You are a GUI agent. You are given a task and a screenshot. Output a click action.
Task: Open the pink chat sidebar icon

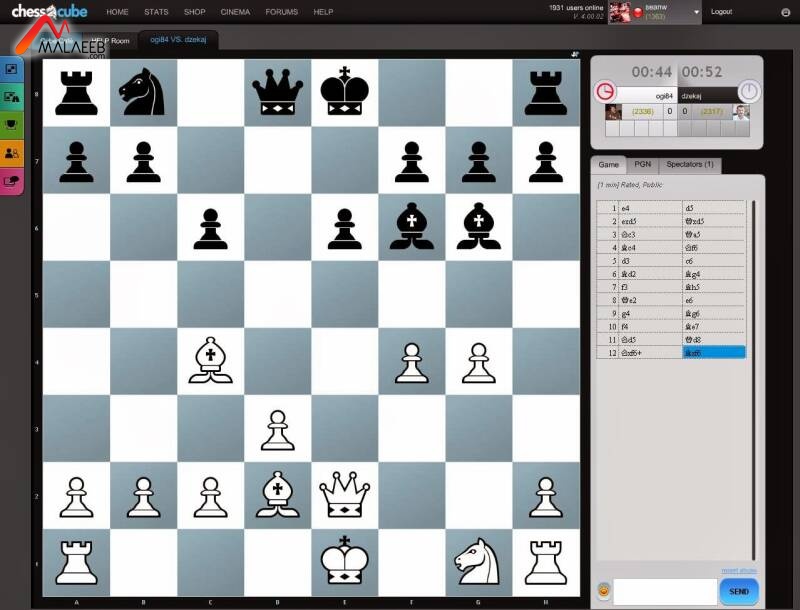tap(11, 181)
